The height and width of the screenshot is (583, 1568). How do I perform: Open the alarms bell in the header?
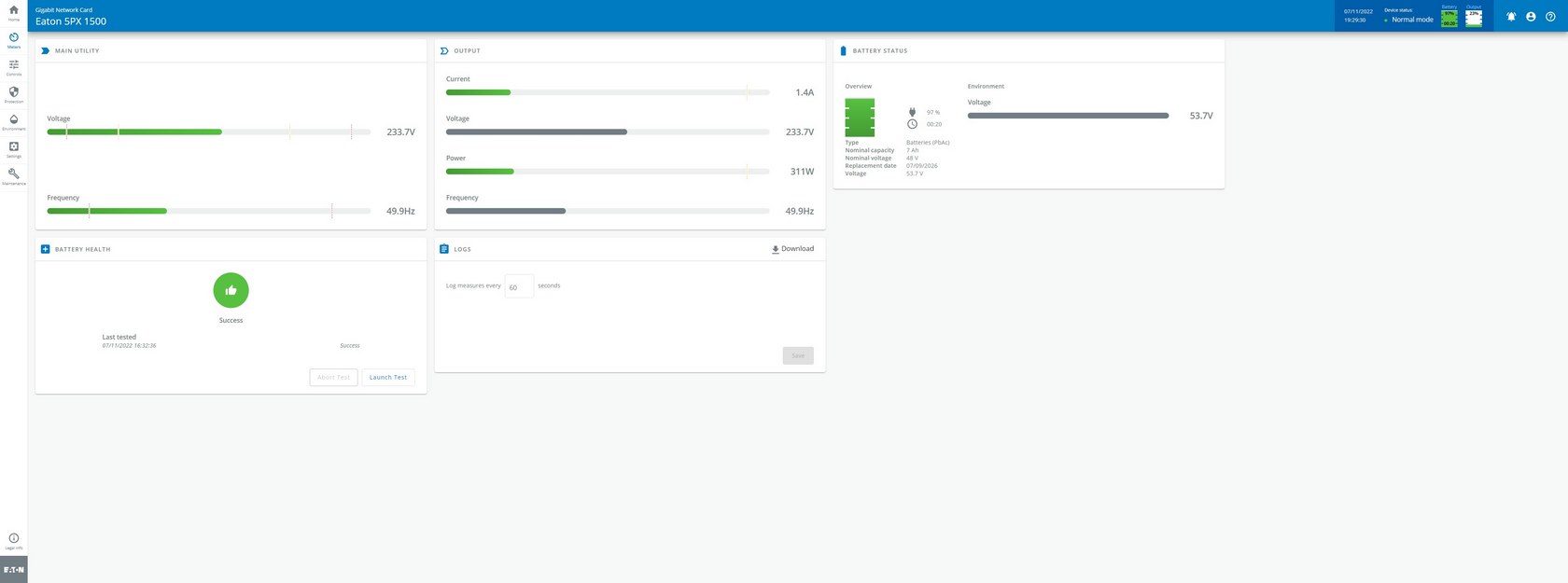[1511, 17]
